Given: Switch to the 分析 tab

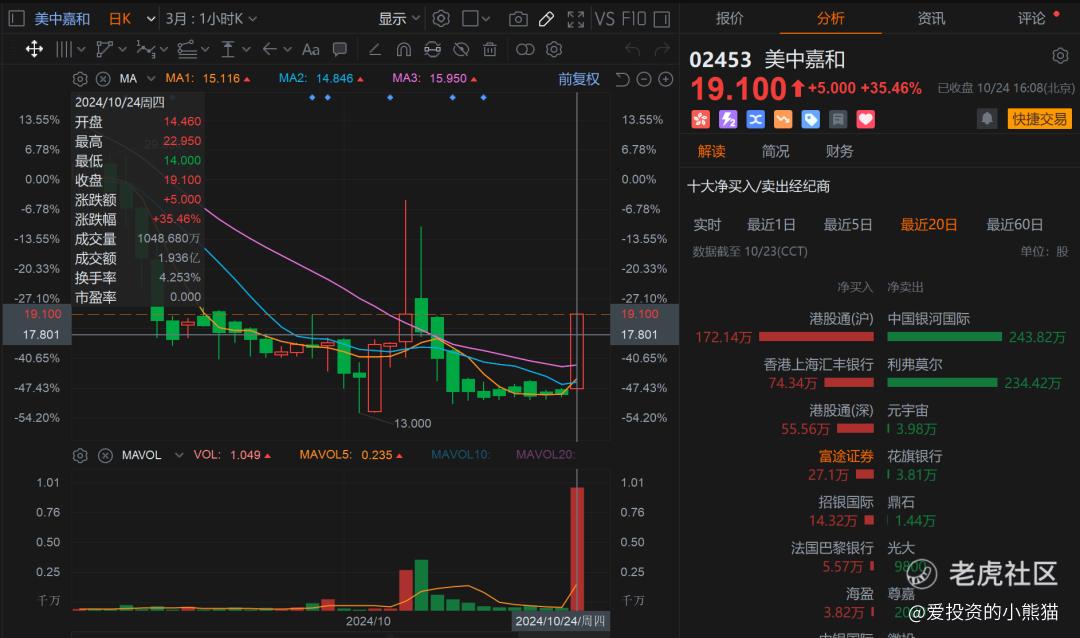Looking at the screenshot, I should click(830, 19).
